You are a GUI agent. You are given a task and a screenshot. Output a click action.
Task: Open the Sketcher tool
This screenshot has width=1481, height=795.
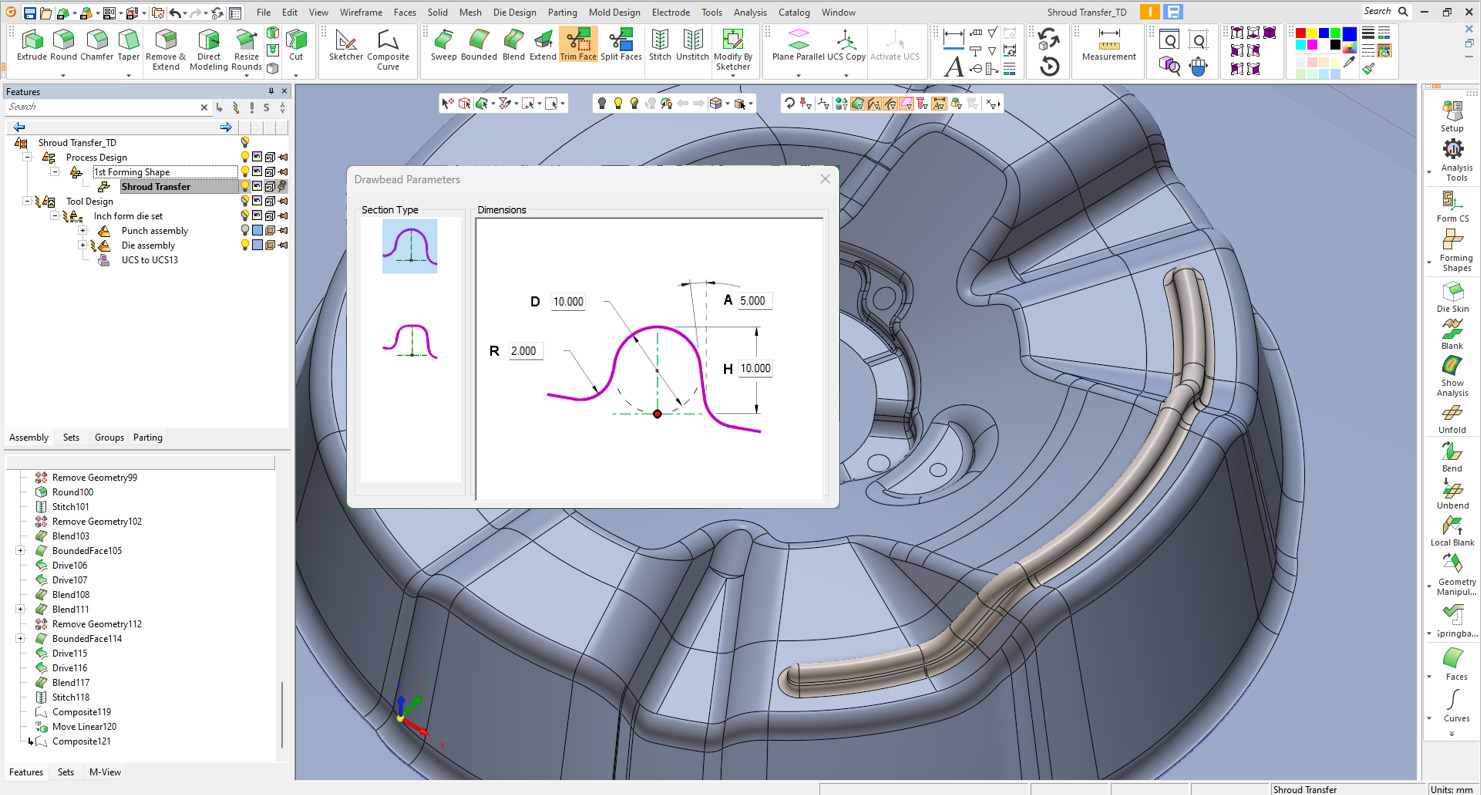click(346, 46)
